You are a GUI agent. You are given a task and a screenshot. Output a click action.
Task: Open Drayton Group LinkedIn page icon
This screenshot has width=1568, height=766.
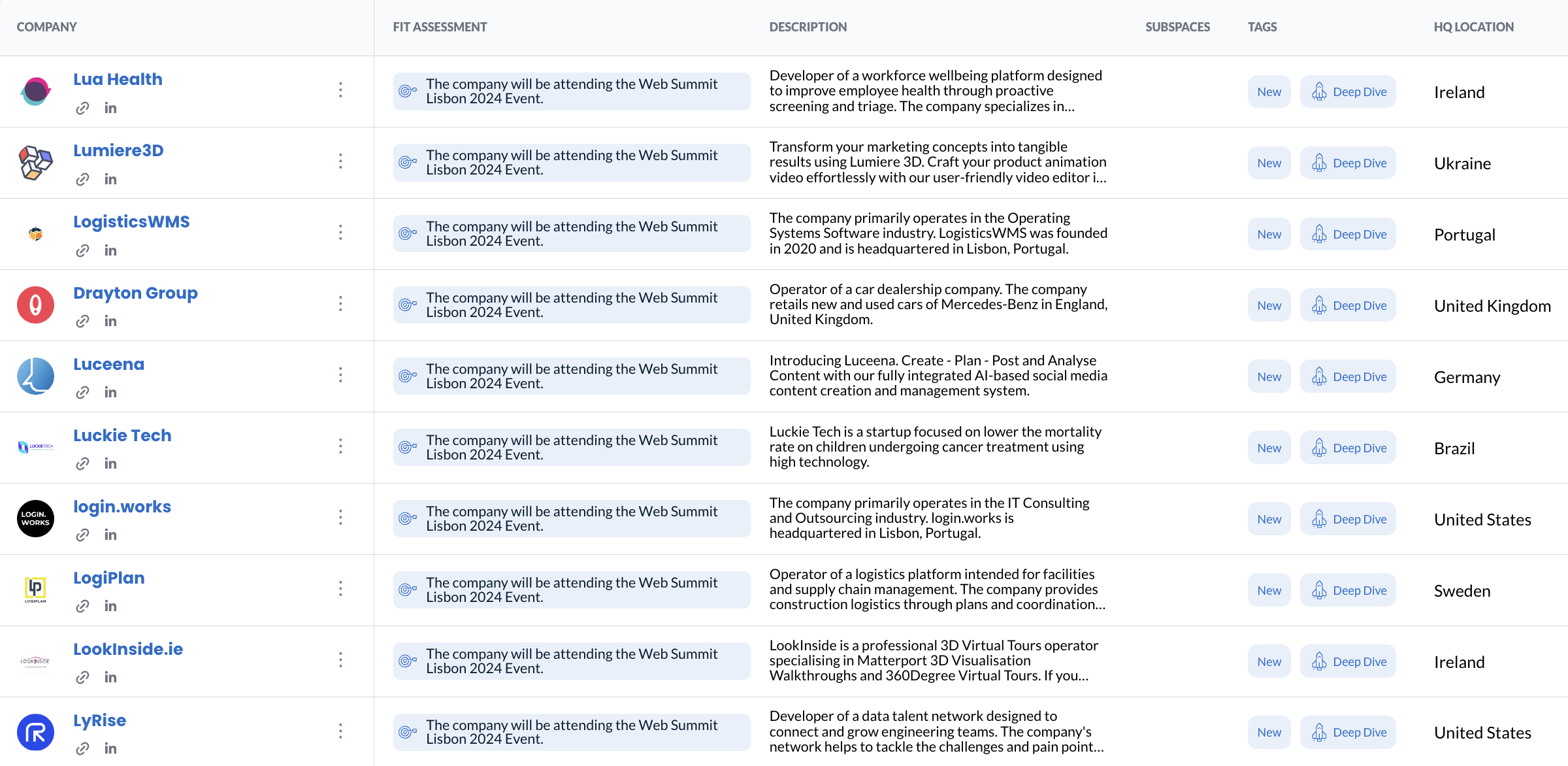pyautogui.click(x=110, y=321)
